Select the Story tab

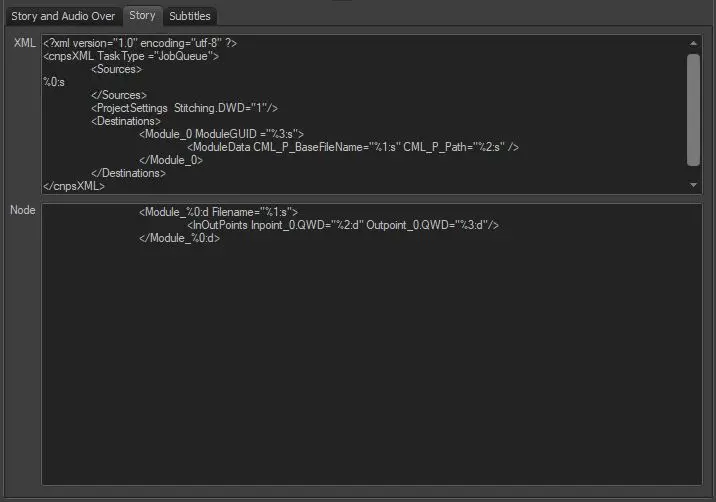tap(142, 16)
